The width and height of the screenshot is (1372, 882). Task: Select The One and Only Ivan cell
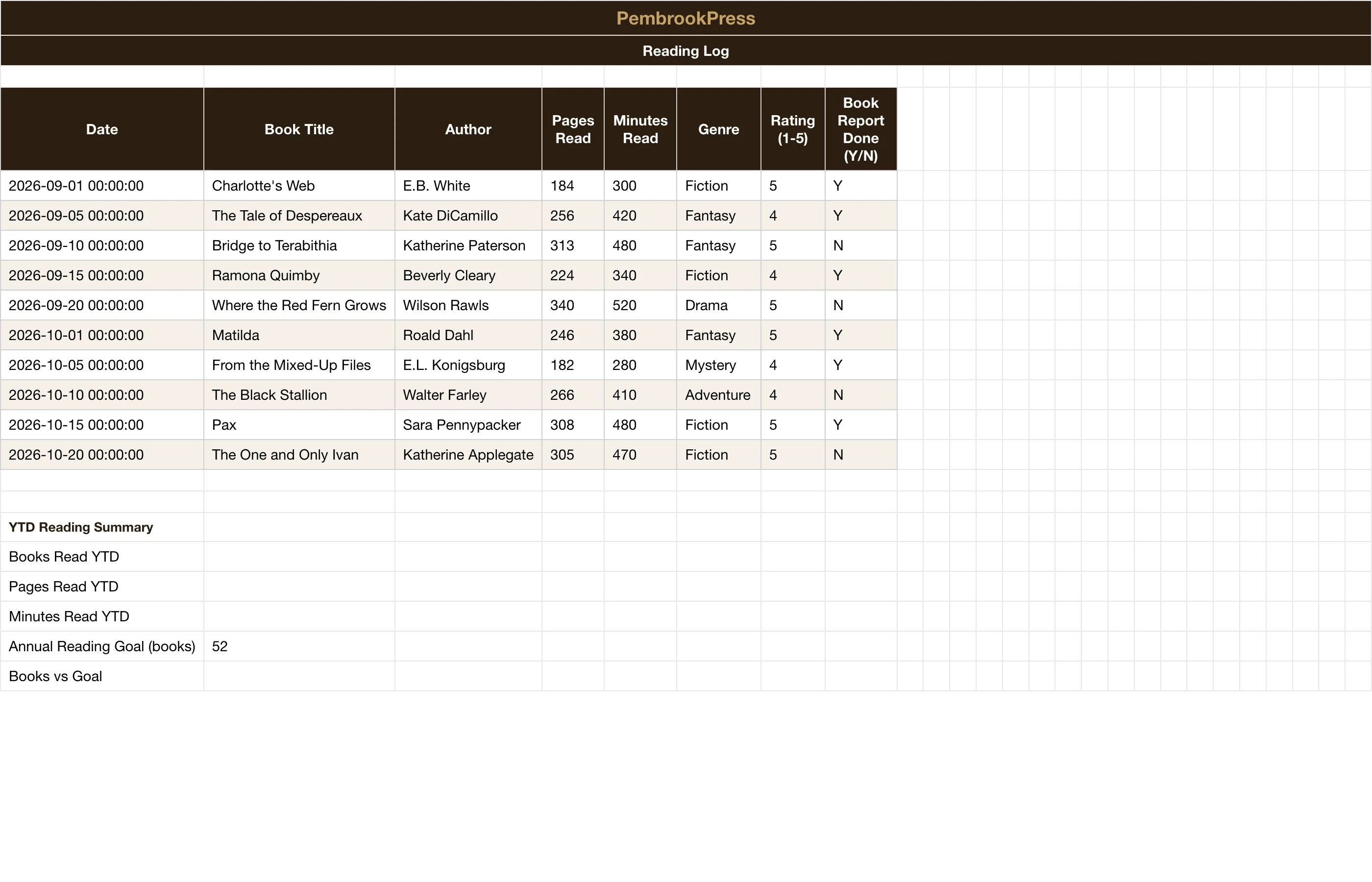click(x=299, y=455)
